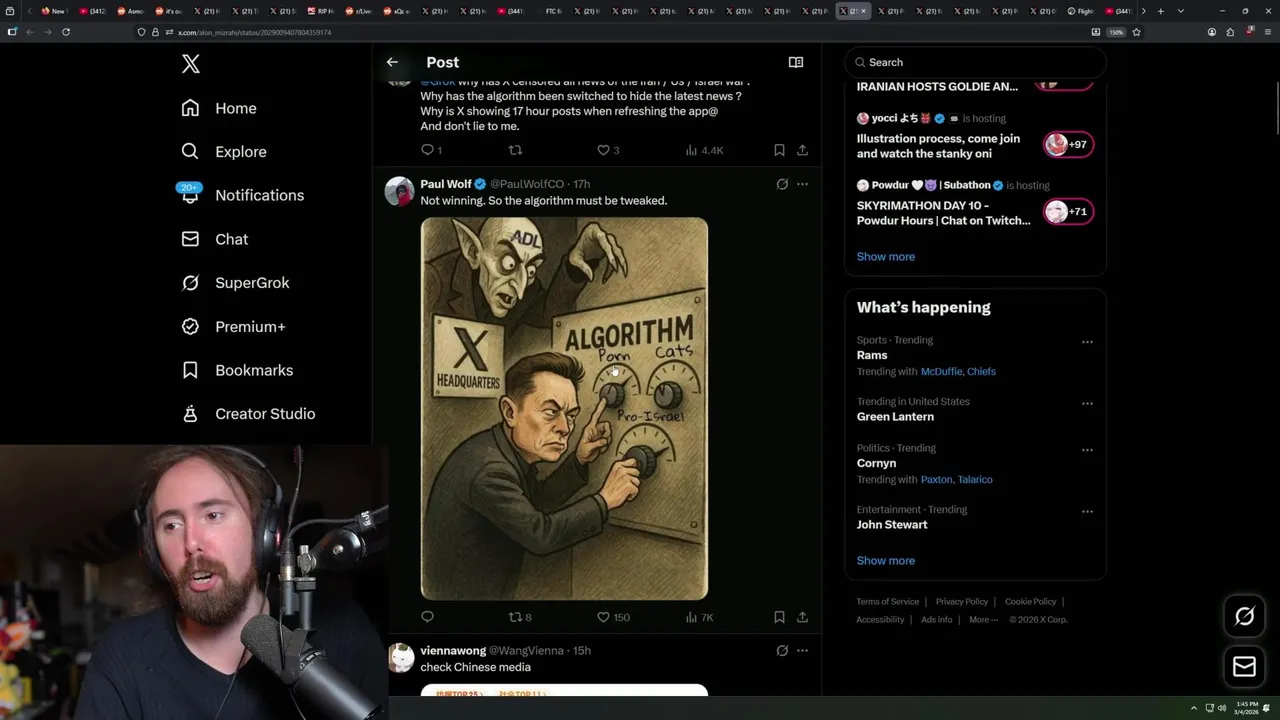This screenshot has width=1280, height=720.
Task: Open the reader view icon in Post header
Action: 796,62
